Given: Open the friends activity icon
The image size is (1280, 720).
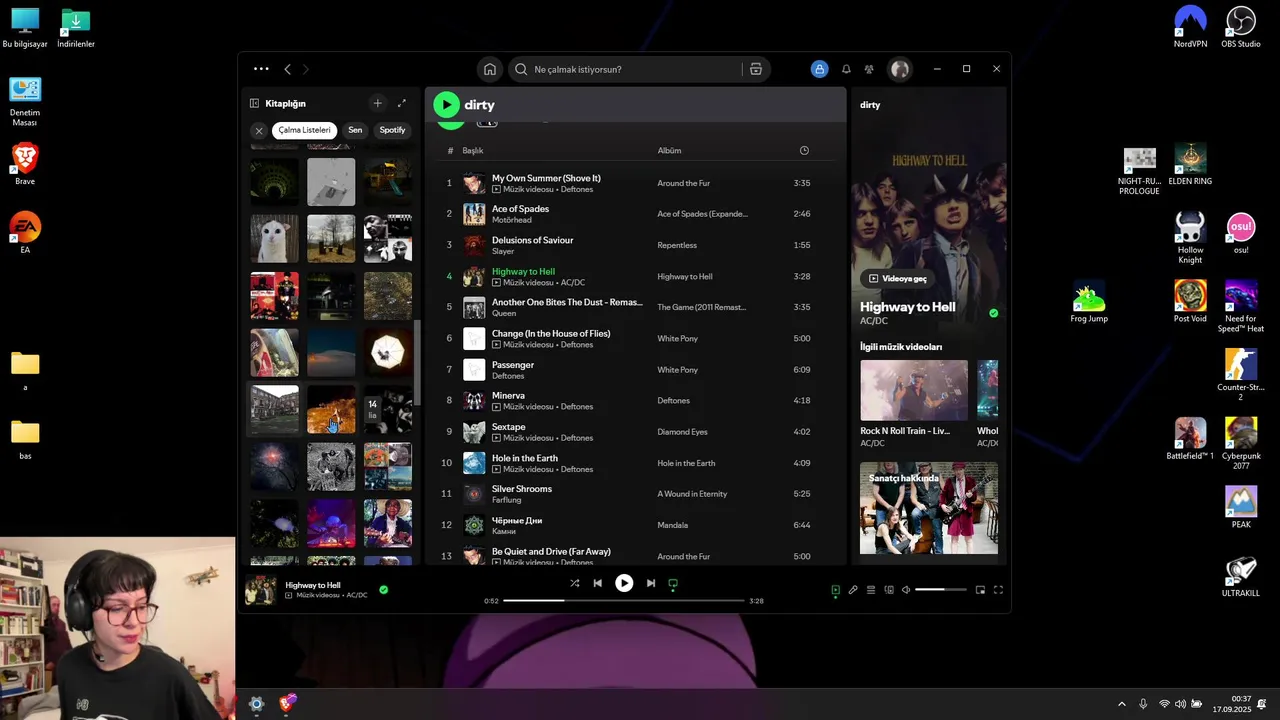Looking at the screenshot, I should click(x=869, y=69).
